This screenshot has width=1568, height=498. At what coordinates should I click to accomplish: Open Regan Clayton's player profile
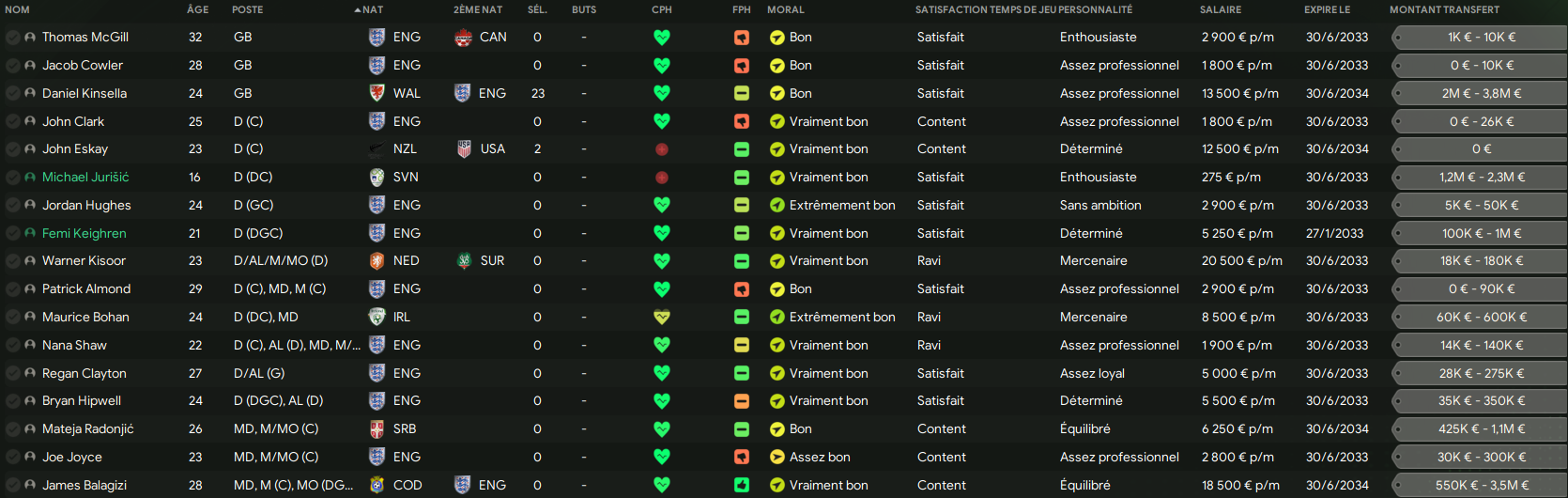(x=85, y=373)
